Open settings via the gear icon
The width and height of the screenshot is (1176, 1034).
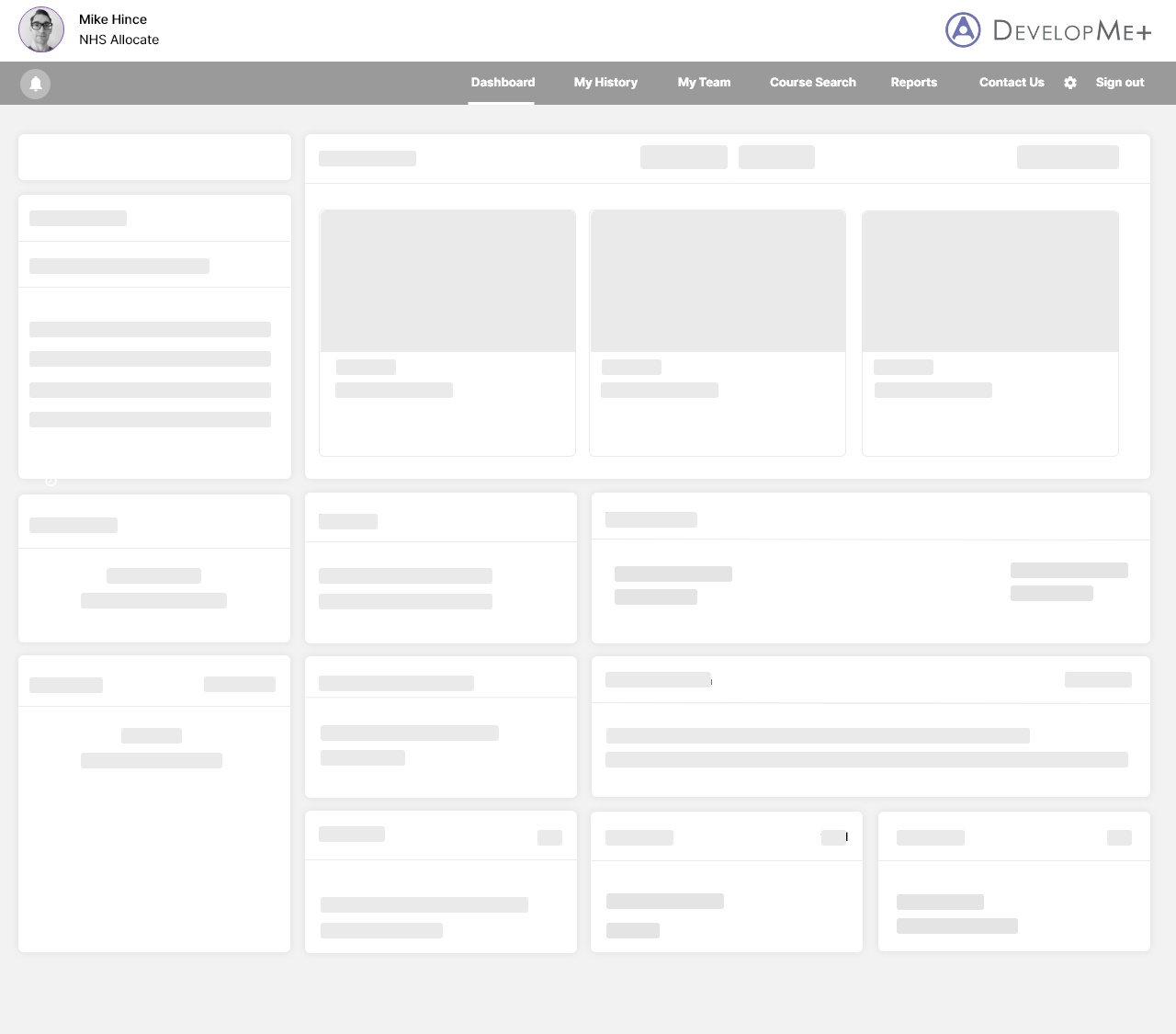click(x=1070, y=83)
